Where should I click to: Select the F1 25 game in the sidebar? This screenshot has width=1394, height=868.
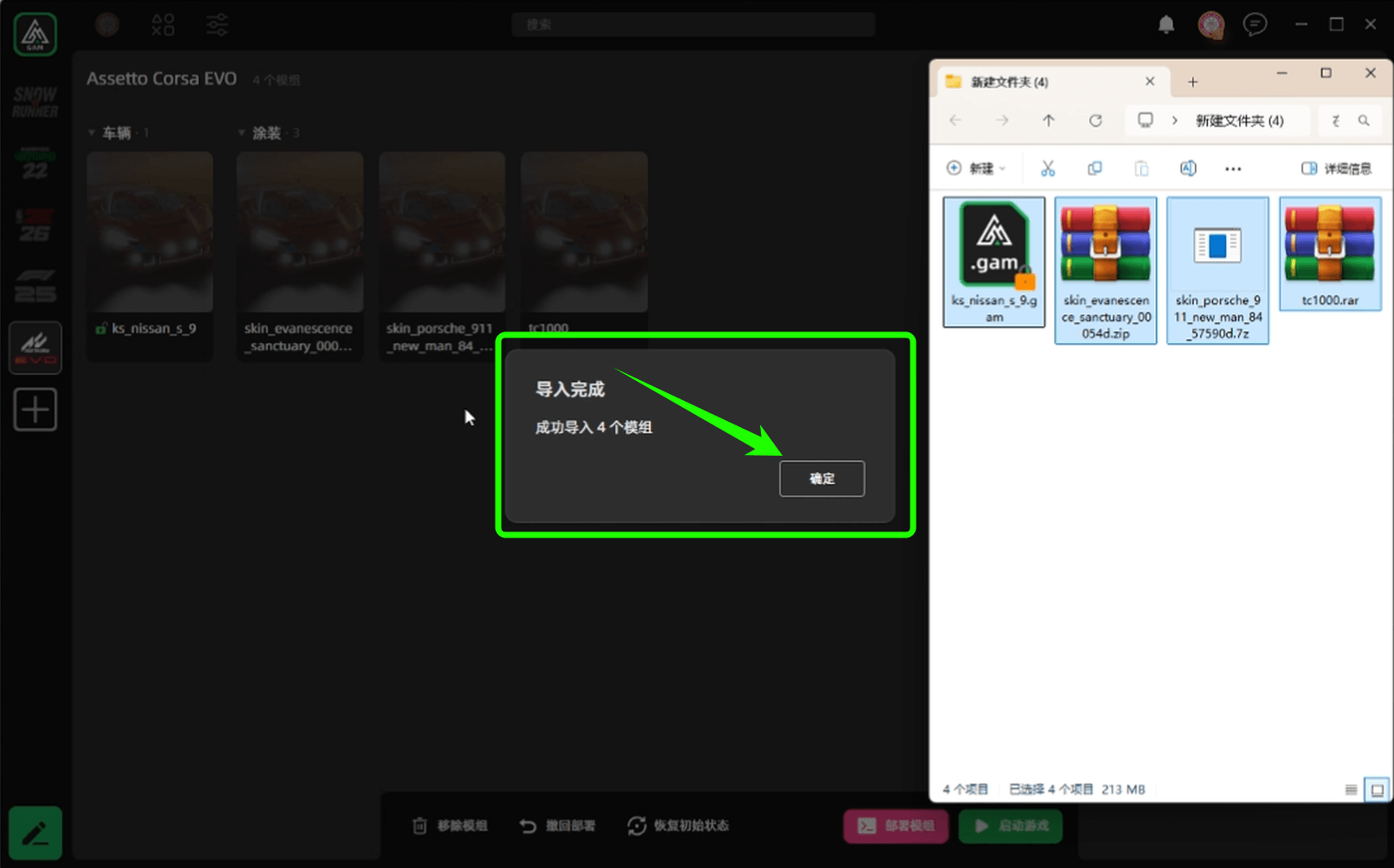[35, 286]
